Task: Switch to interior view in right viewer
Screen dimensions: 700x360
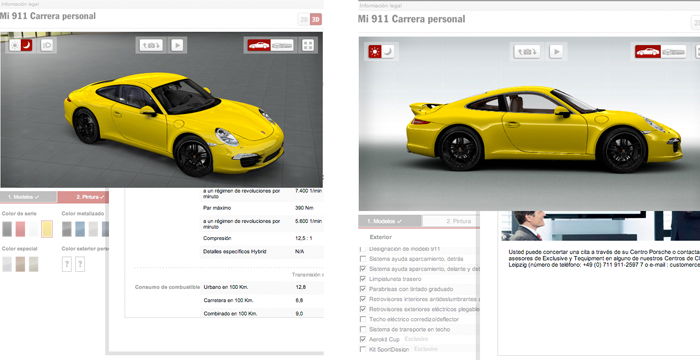Action: point(674,52)
